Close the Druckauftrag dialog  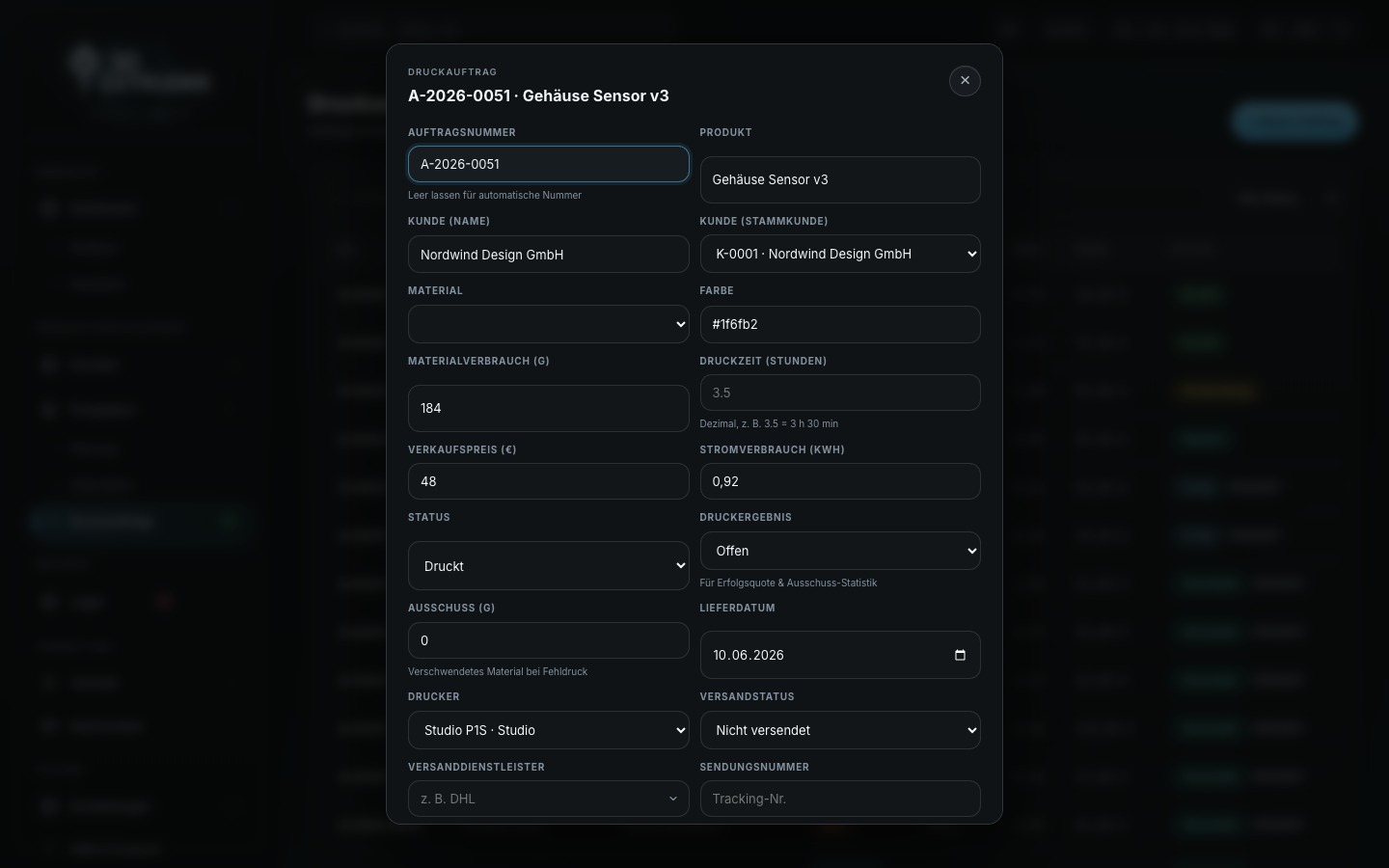click(x=965, y=81)
